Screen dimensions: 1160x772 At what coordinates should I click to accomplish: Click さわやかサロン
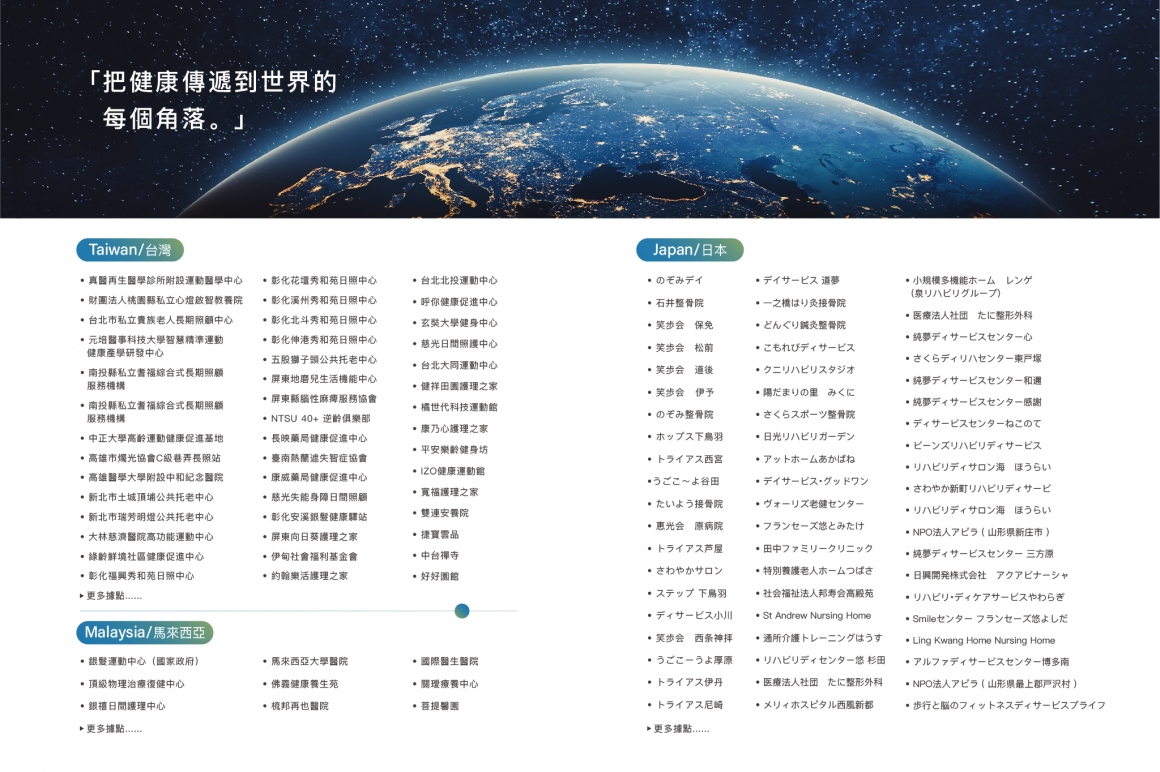(689, 571)
